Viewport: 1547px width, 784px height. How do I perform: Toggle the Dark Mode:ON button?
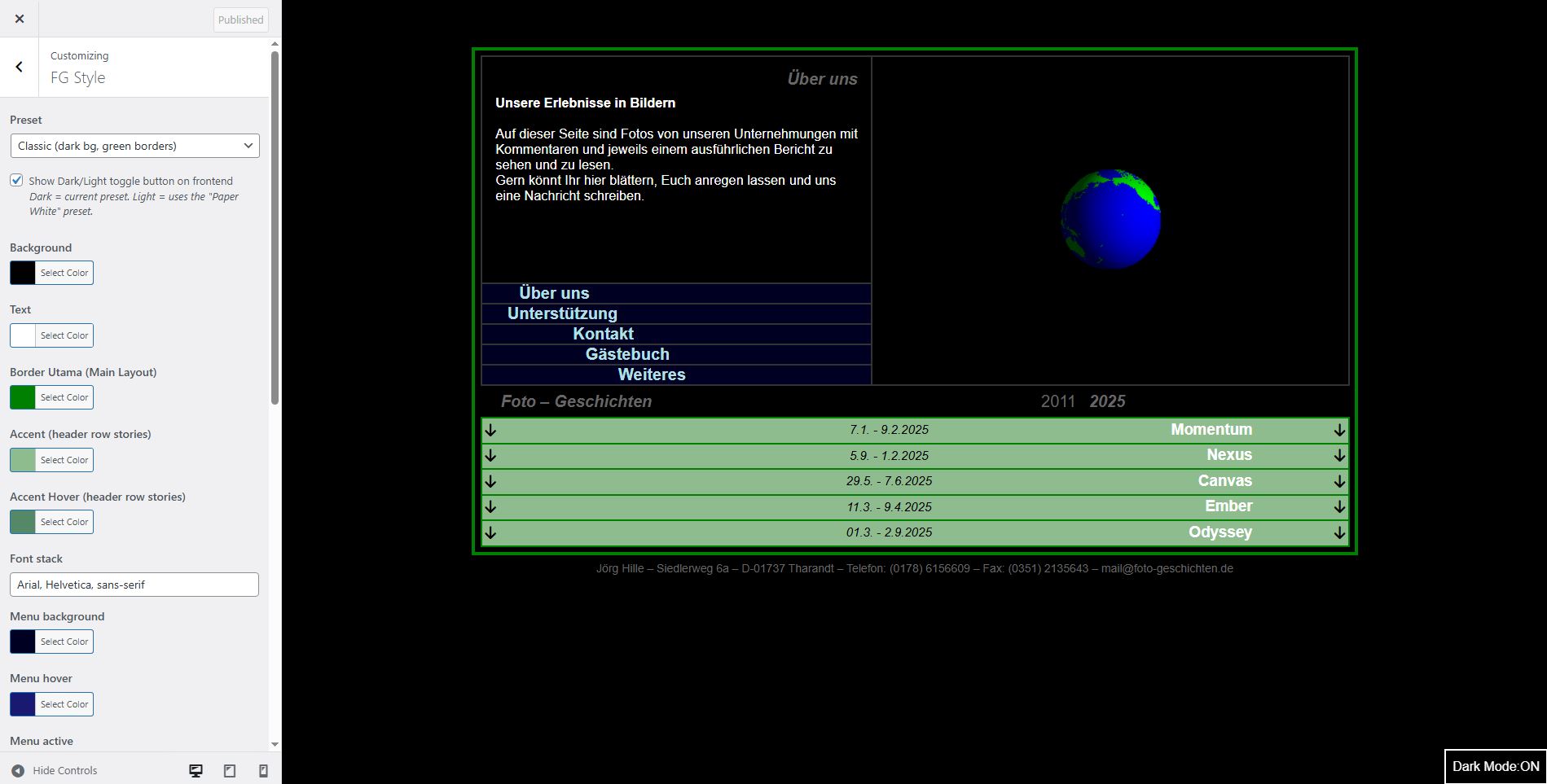coord(1495,766)
